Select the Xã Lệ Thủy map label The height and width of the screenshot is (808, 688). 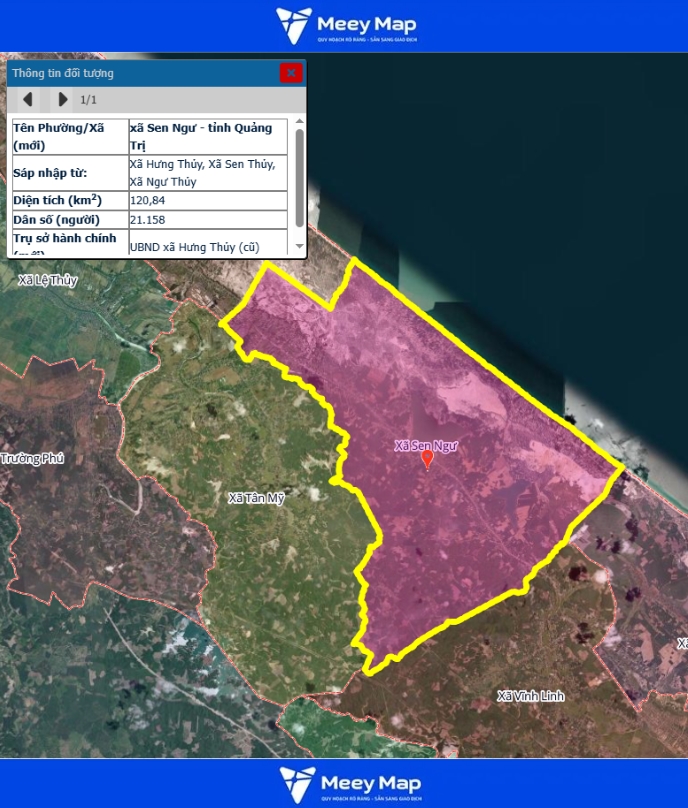(48, 280)
